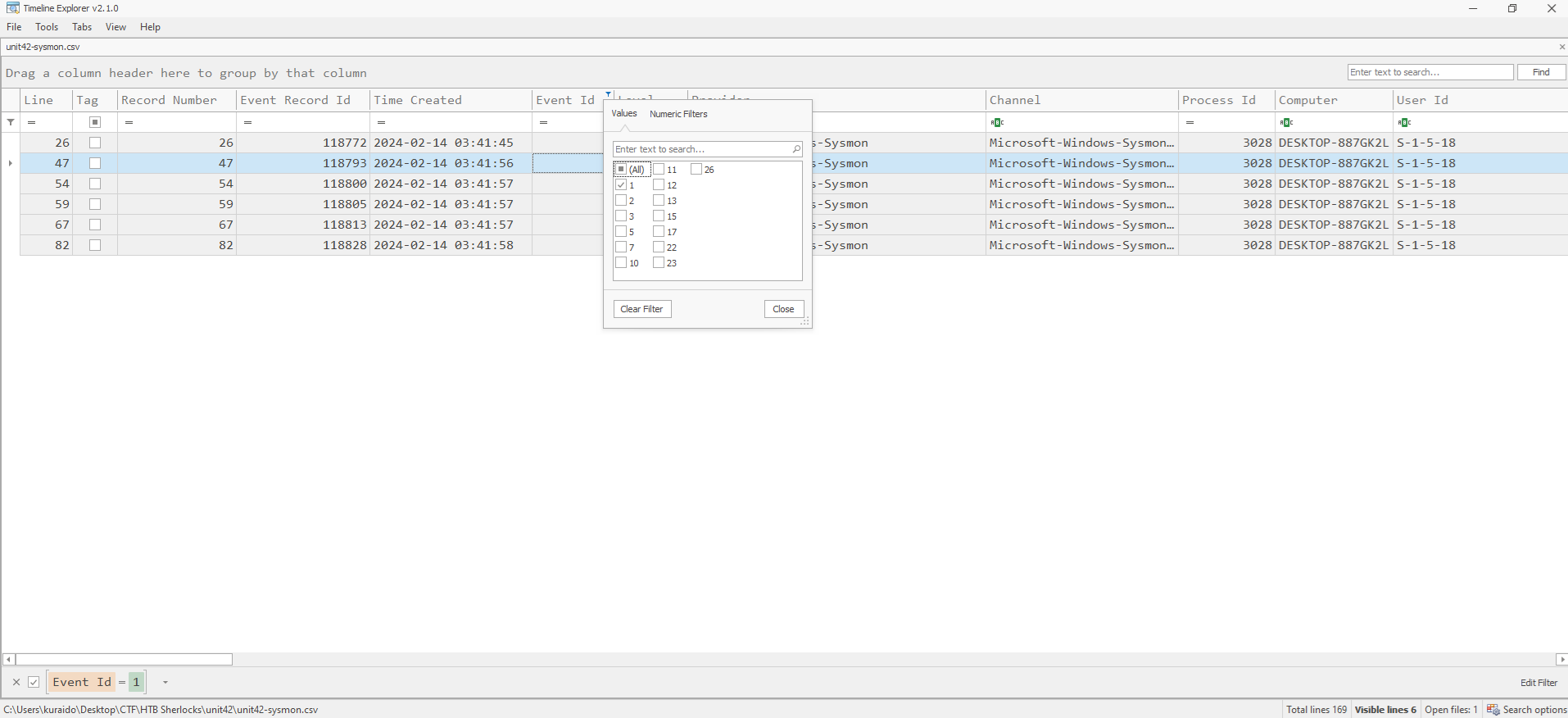Click the filter funnel icon in auto-filter row
Image resolution: width=1568 pixels, height=718 pixels.
11,122
